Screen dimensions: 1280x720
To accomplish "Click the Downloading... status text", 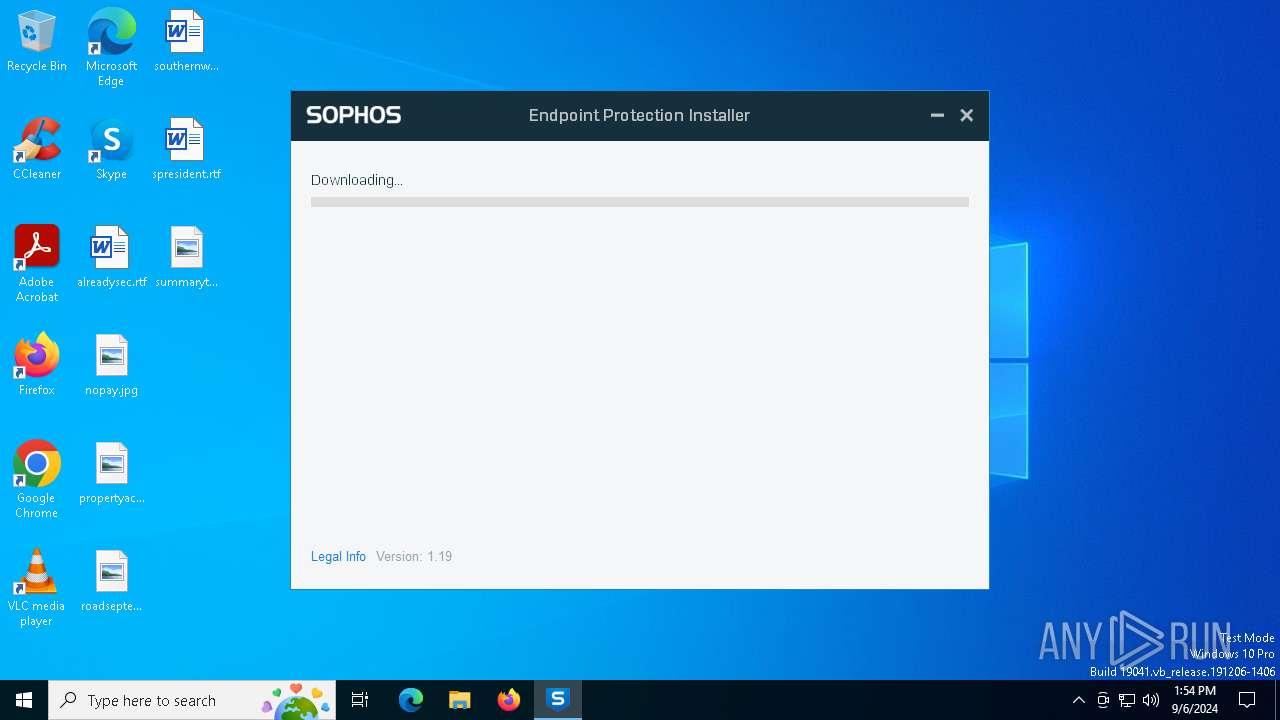I will coord(357,180).
